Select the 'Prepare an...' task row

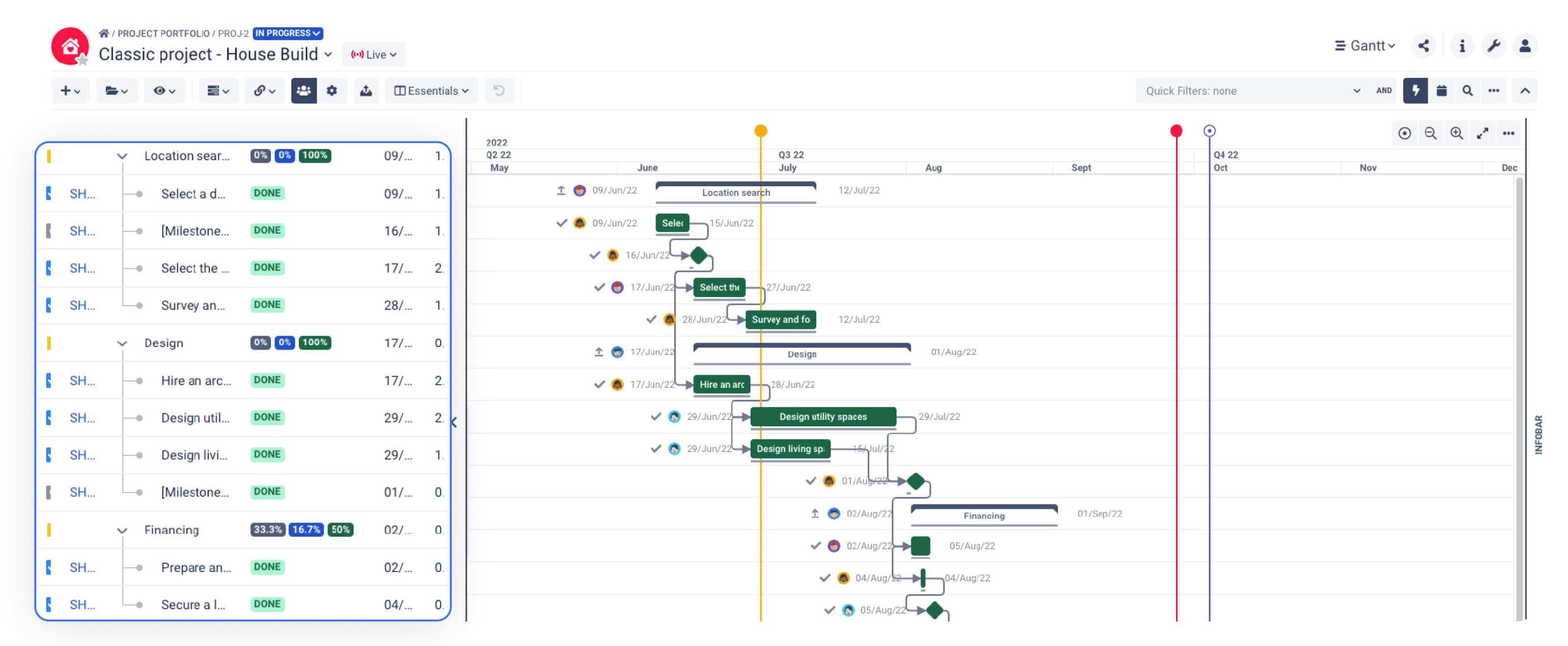pos(243,568)
